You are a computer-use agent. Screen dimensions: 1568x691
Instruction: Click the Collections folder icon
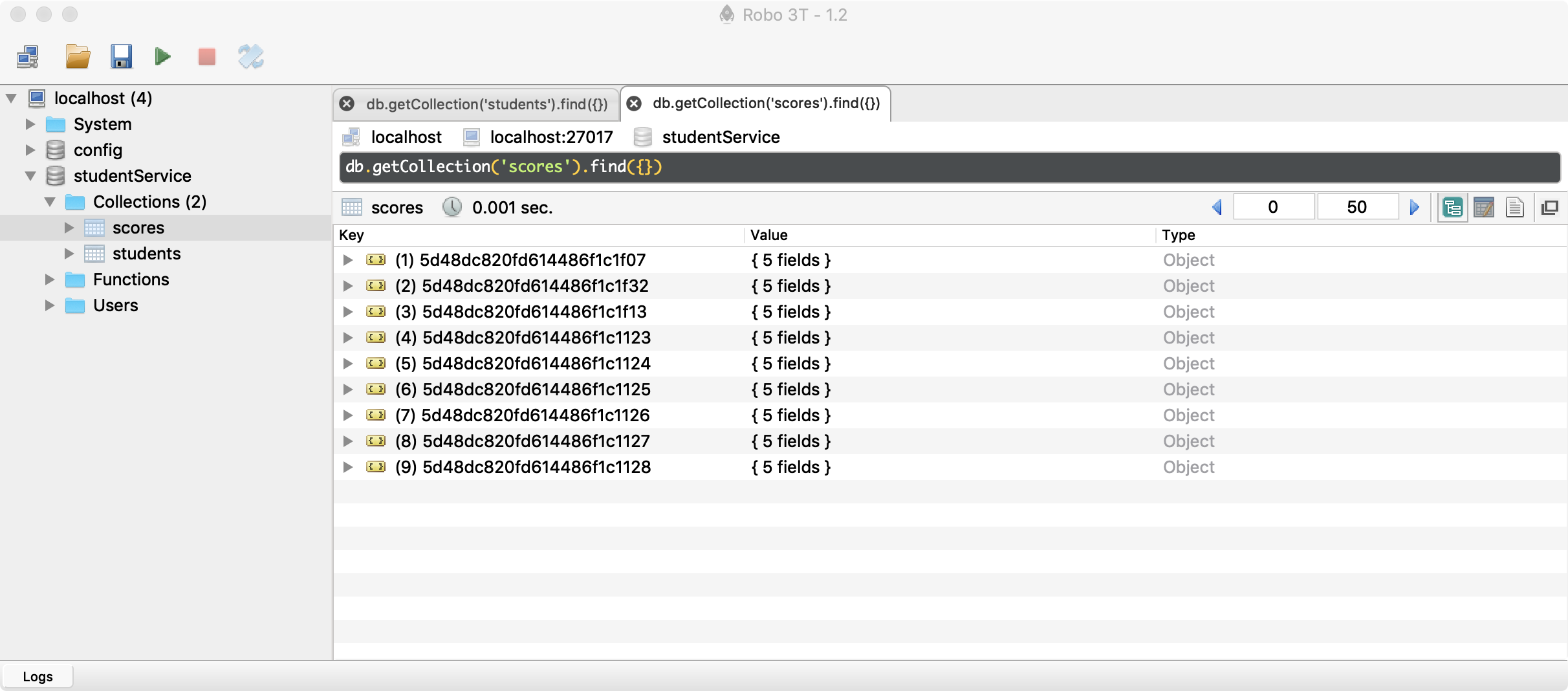(75, 202)
